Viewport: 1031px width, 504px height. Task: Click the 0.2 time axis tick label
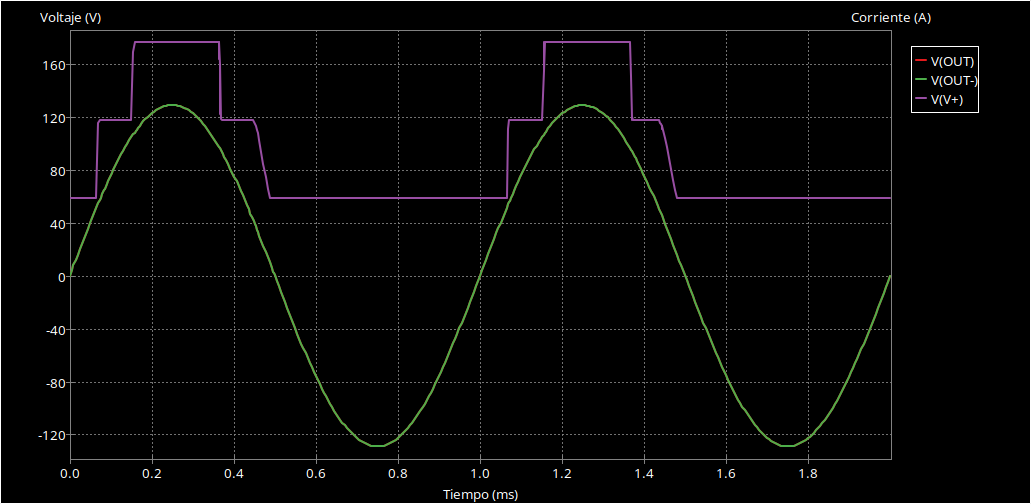tap(152, 473)
